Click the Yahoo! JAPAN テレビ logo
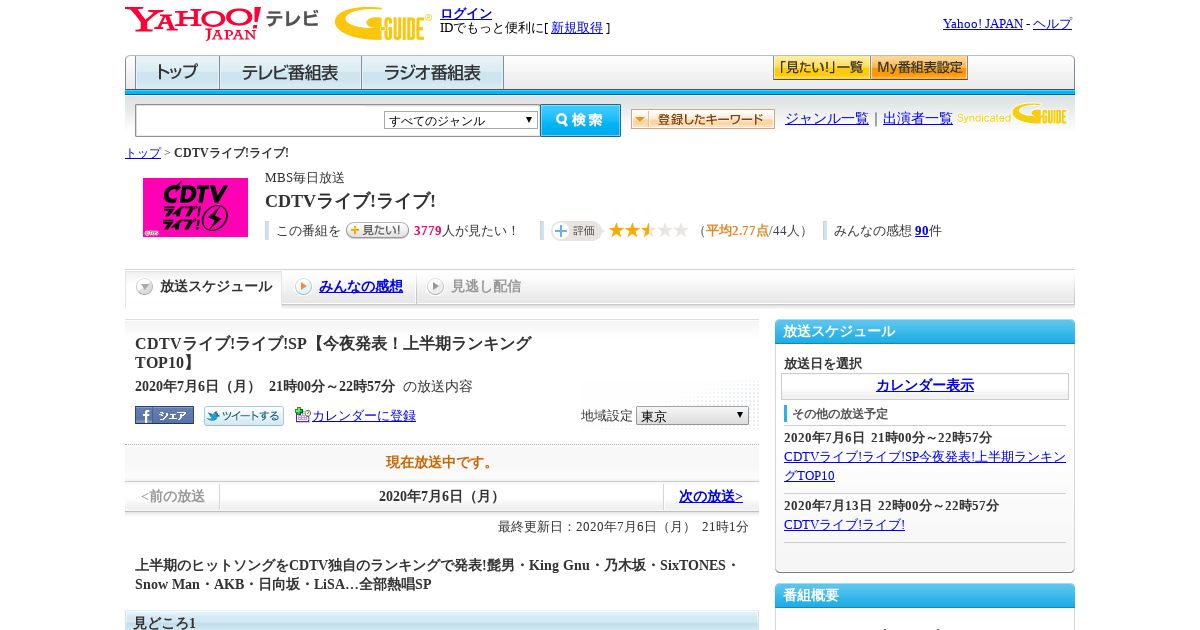 pos(222,22)
